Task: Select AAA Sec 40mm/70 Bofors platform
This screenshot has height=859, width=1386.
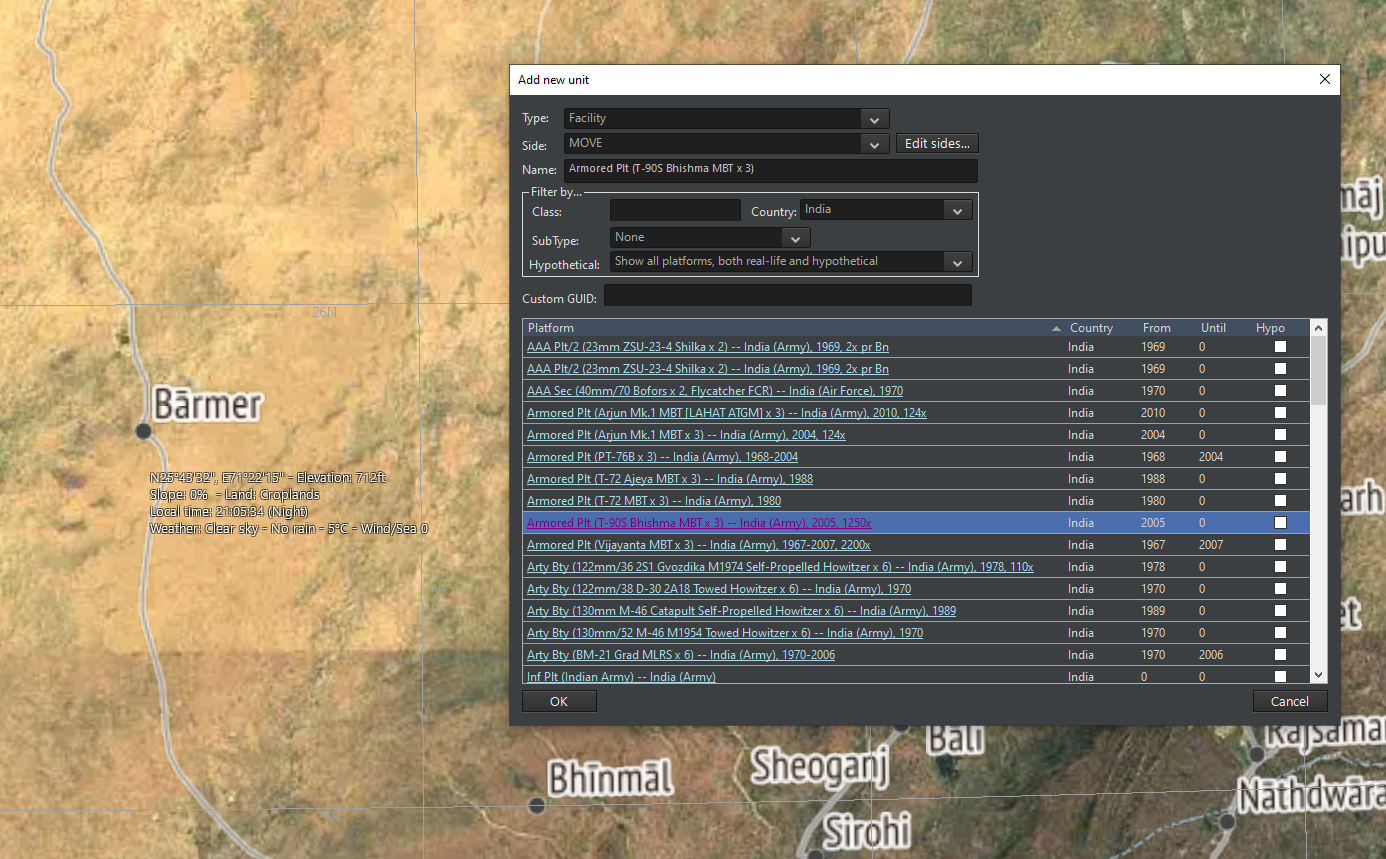Action: [x=715, y=391]
